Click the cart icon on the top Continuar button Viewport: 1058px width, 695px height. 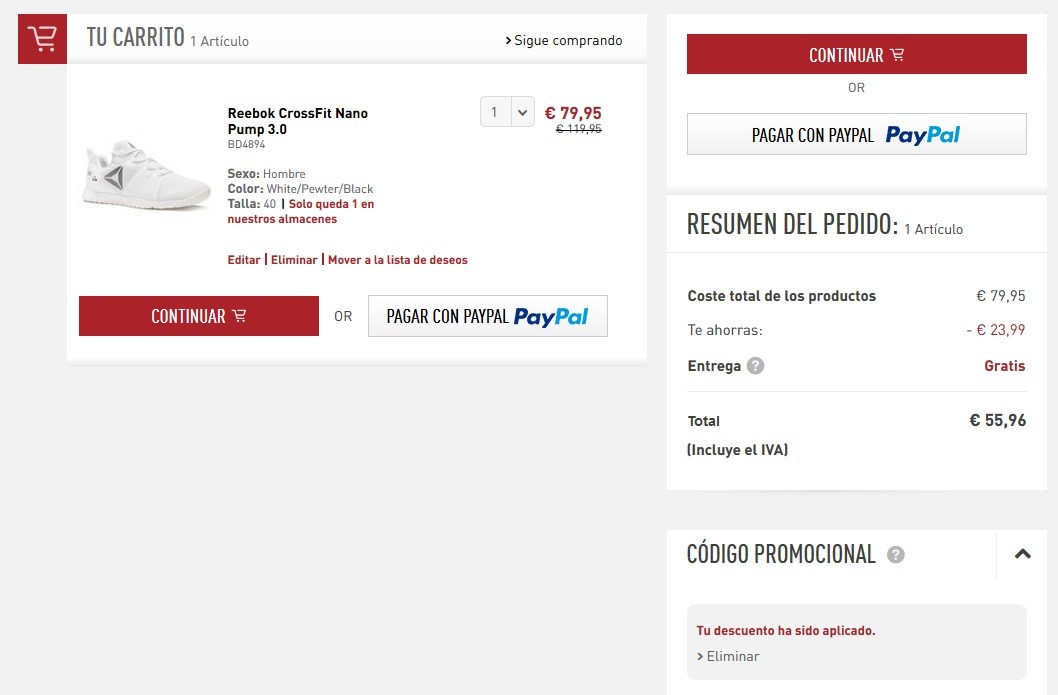tap(897, 55)
